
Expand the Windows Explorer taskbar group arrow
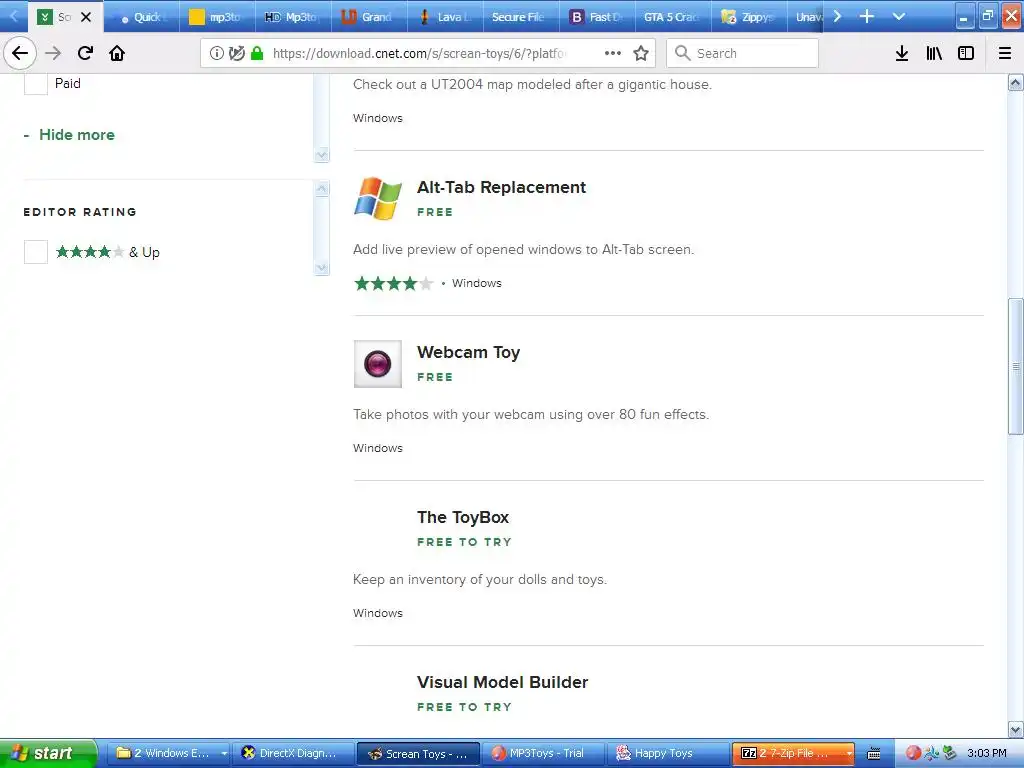click(x=223, y=754)
